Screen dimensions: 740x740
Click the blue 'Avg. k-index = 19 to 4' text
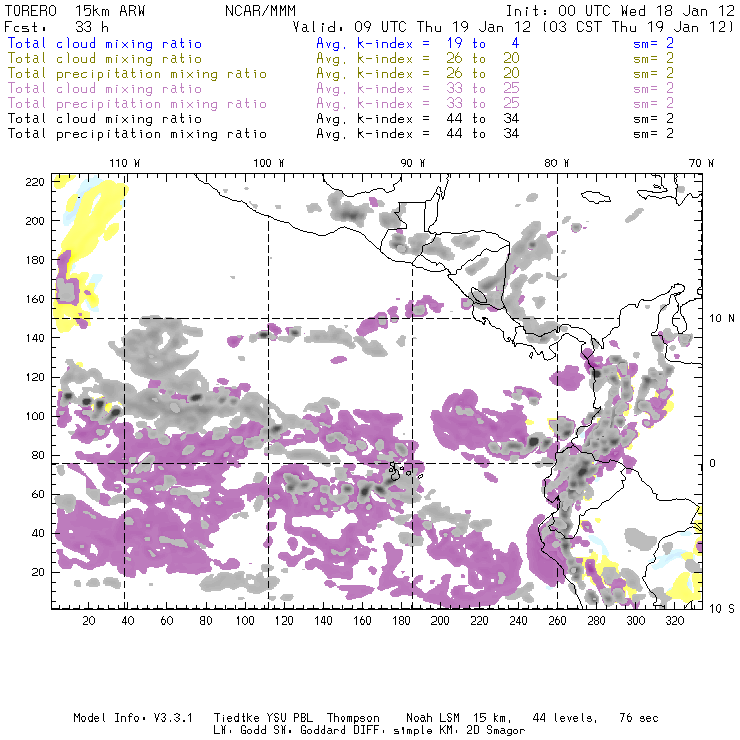[418, 44]
